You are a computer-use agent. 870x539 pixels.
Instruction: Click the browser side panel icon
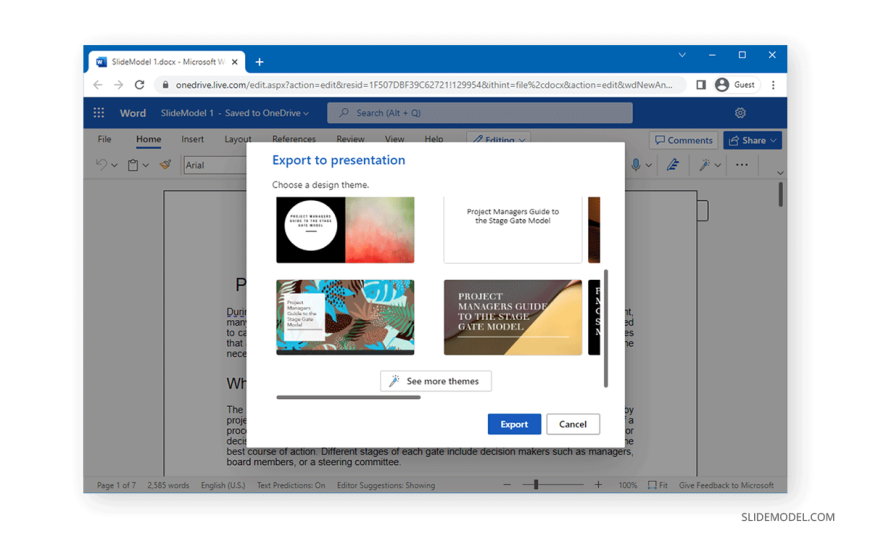click(x=701, y=85)
